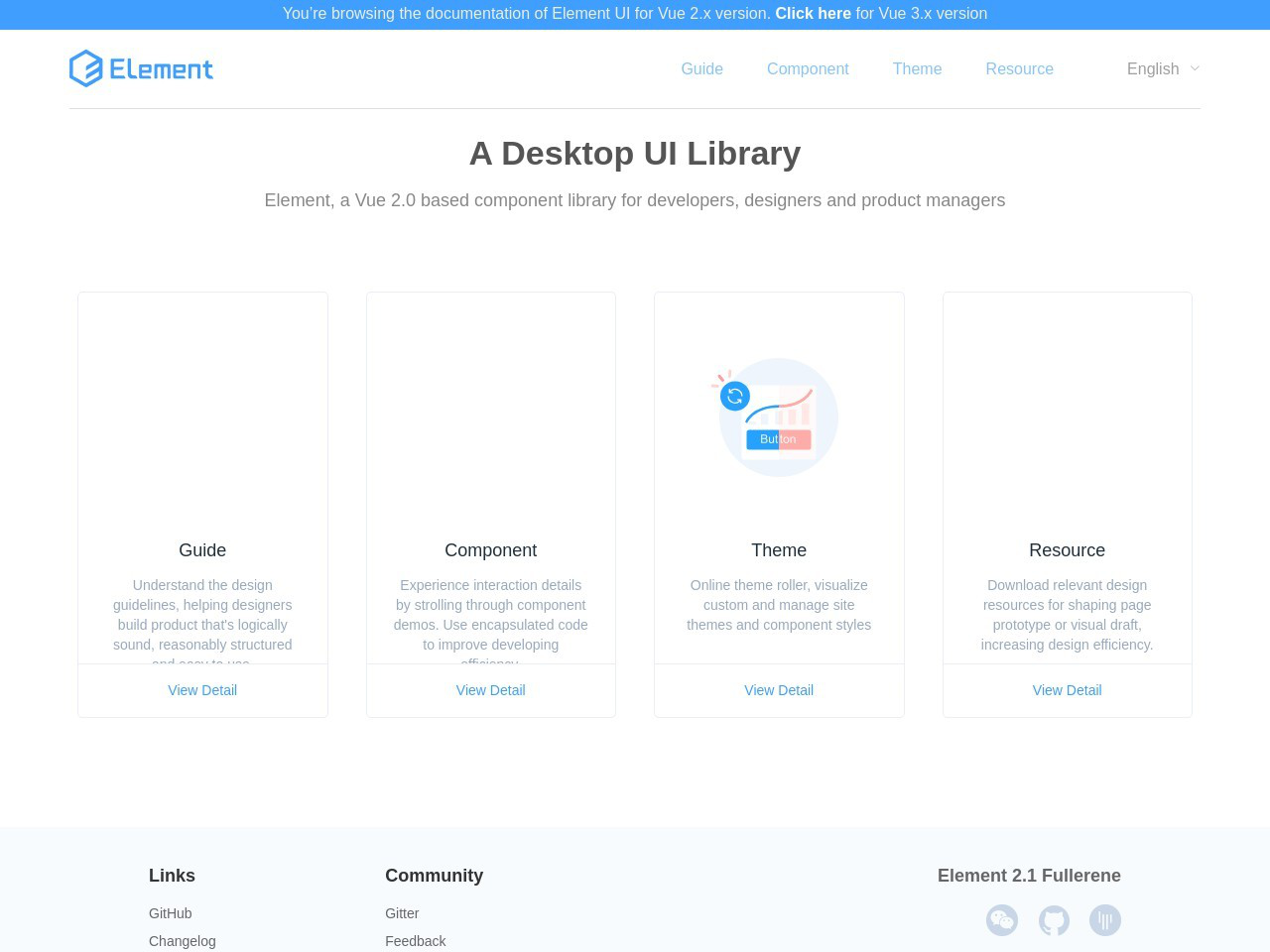This screenshot has width=1270, height=952.
Task: Open Guide in the top navigation
Action: [701, 68]
